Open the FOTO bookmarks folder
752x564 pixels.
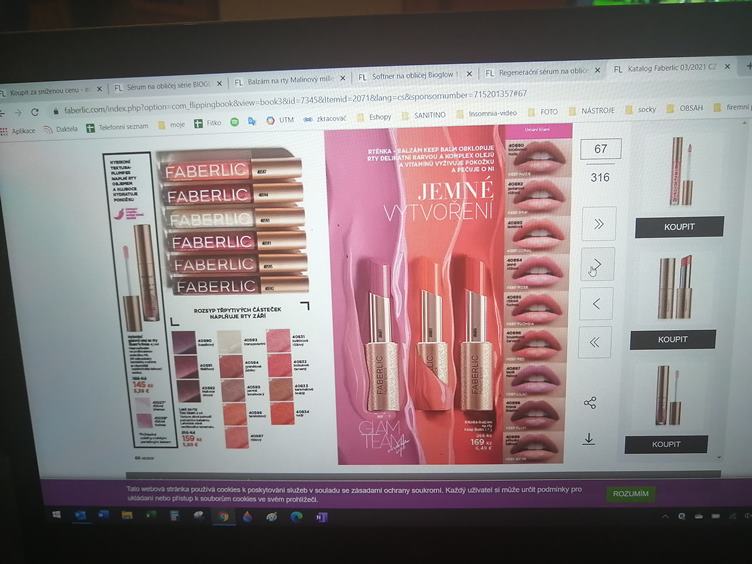pyautogui.click(x=543, y=112)
